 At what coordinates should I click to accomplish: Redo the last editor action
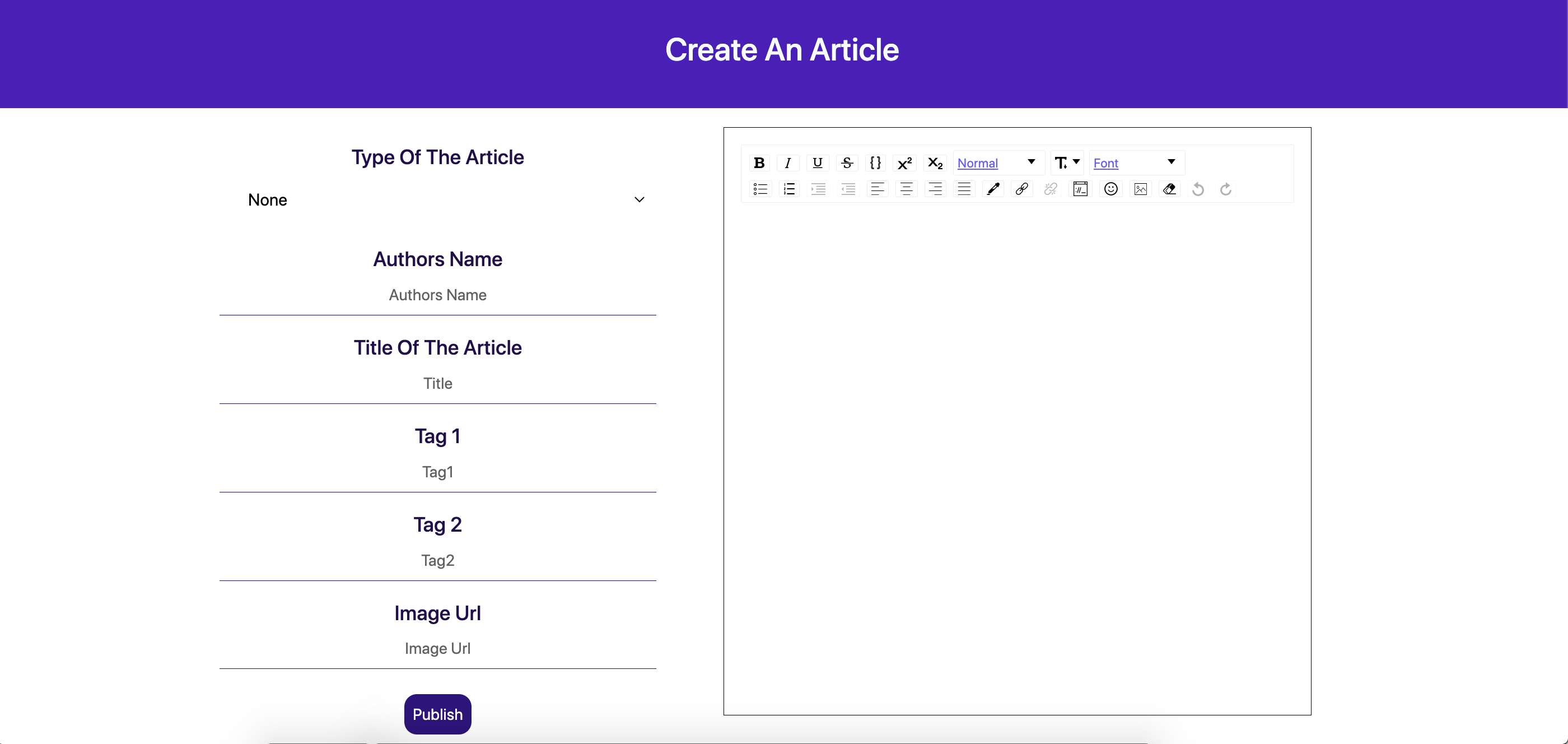pyautogui.click(x=1226, y=189)
